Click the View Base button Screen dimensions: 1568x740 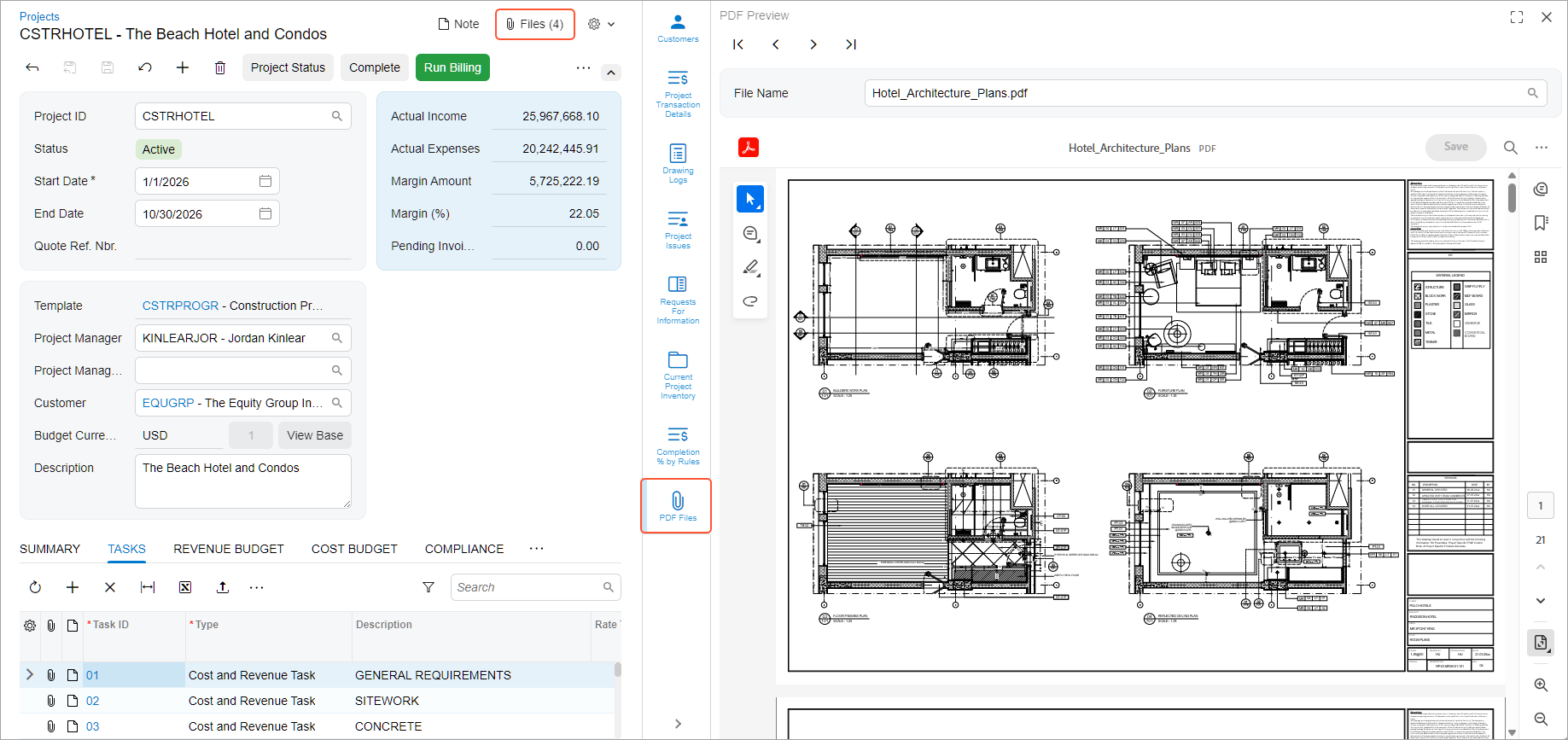(315, 435)
